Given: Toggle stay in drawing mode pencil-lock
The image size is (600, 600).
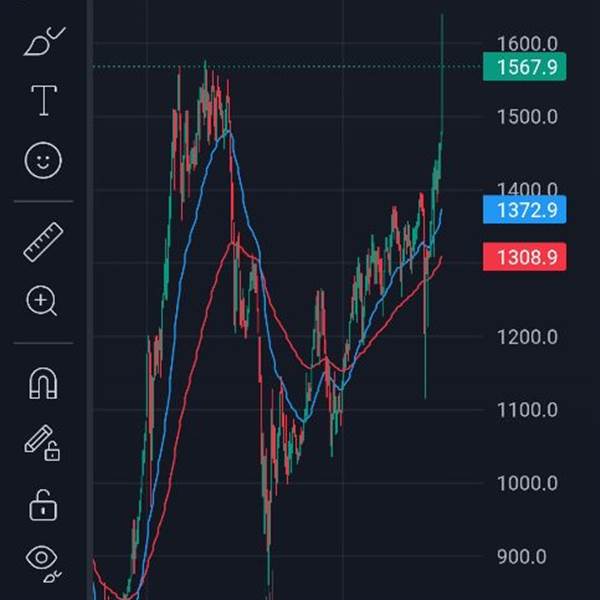Looking at the screenshot, I should click(x=42, y=442).
